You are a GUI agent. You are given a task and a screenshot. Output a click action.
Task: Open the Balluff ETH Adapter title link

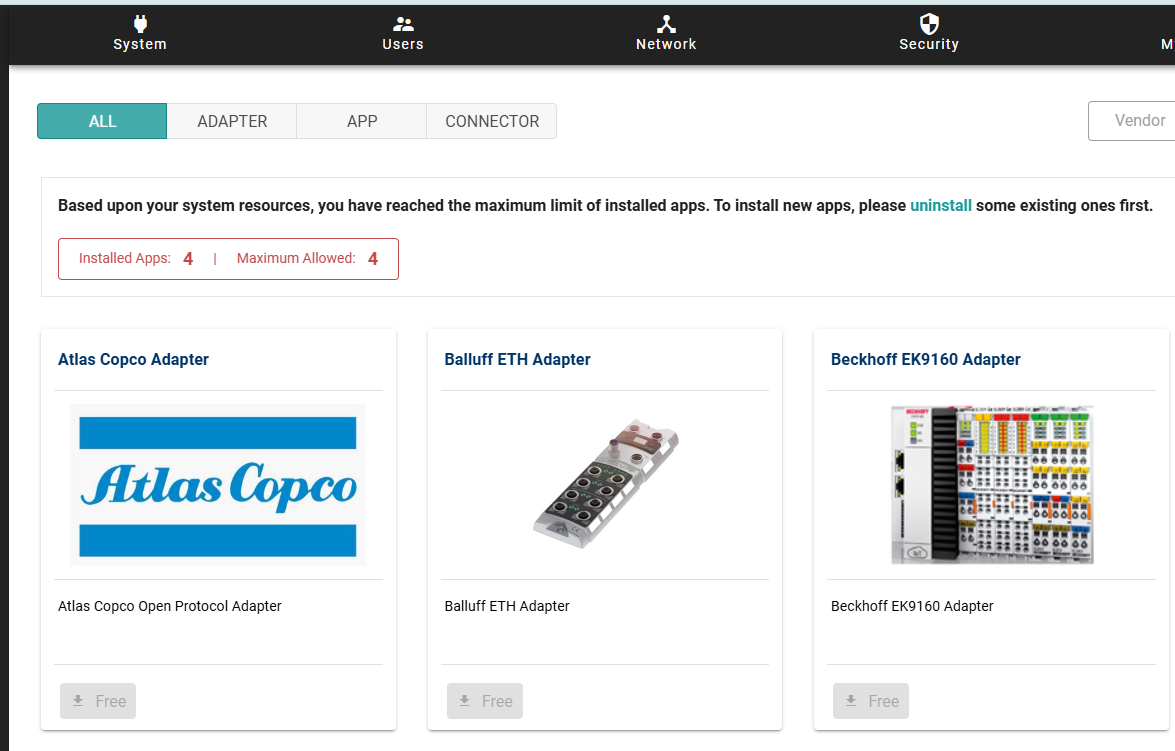[517, 360]
